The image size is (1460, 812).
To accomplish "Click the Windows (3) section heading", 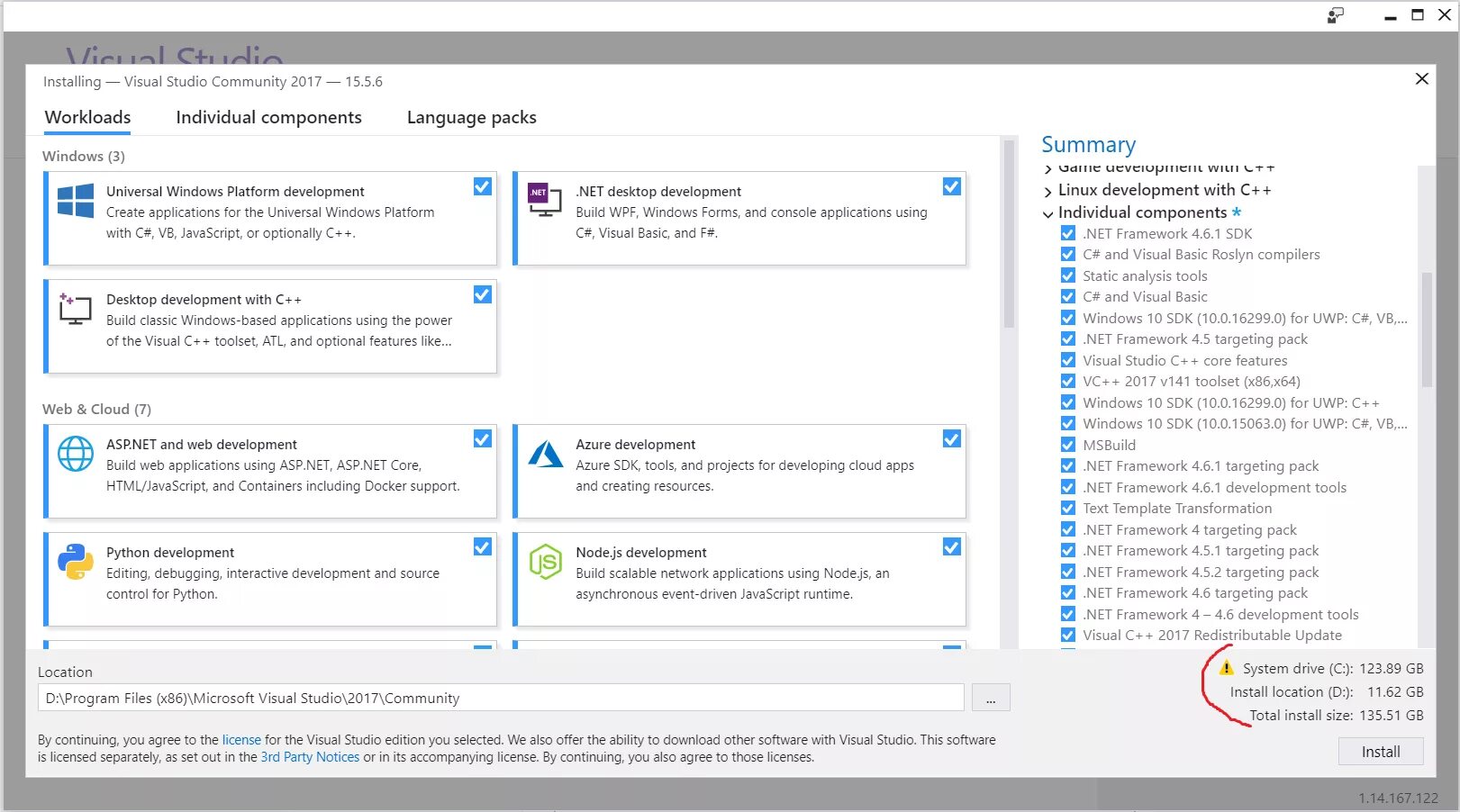I will (x=84, y=156).
